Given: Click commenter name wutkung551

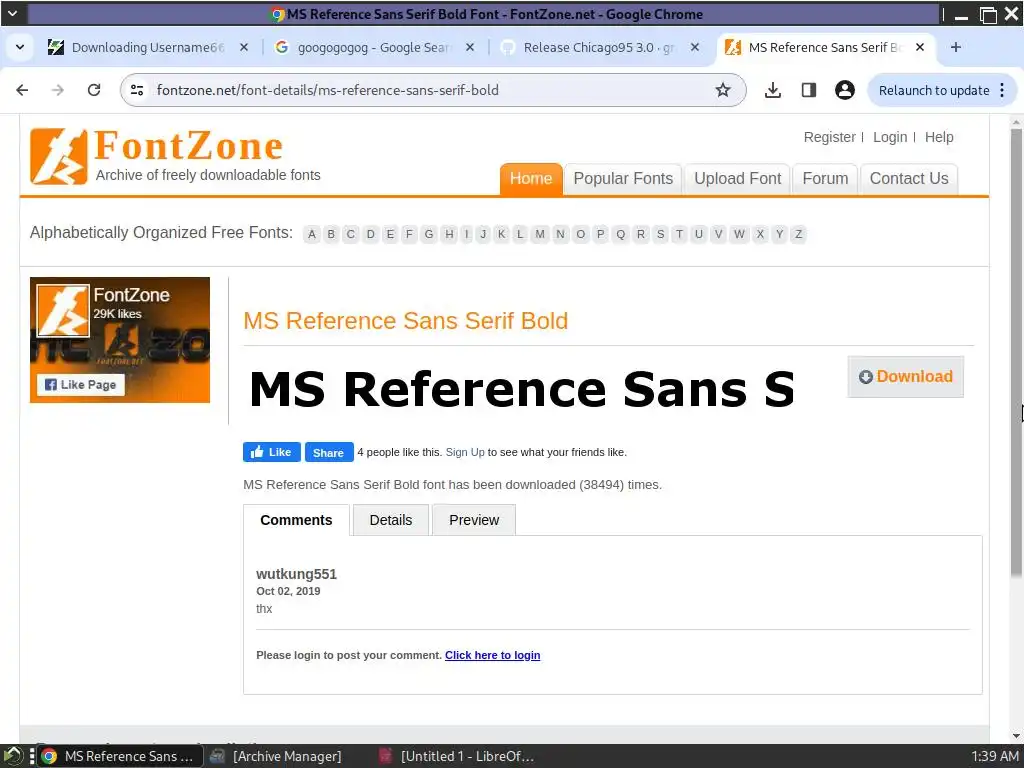Looking at the screenshot, I should coord(296,574).
